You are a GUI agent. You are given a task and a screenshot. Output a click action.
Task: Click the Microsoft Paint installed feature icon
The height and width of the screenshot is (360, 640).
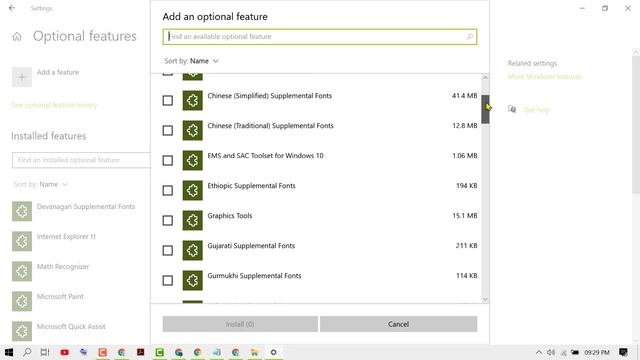click(x=22, y=301)
